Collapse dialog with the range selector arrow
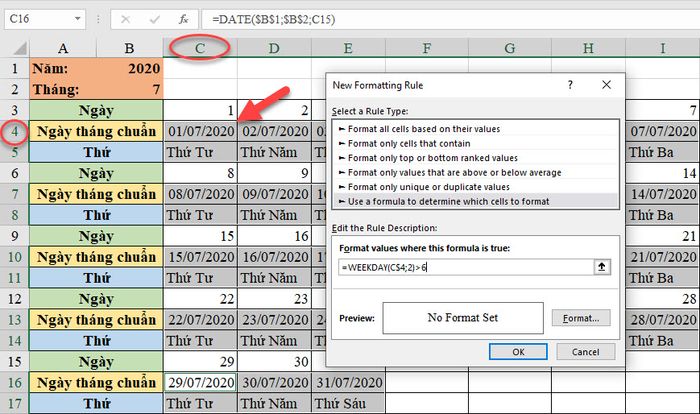The width and height of the screenshot is (700, 414). (x=602, y=267)
